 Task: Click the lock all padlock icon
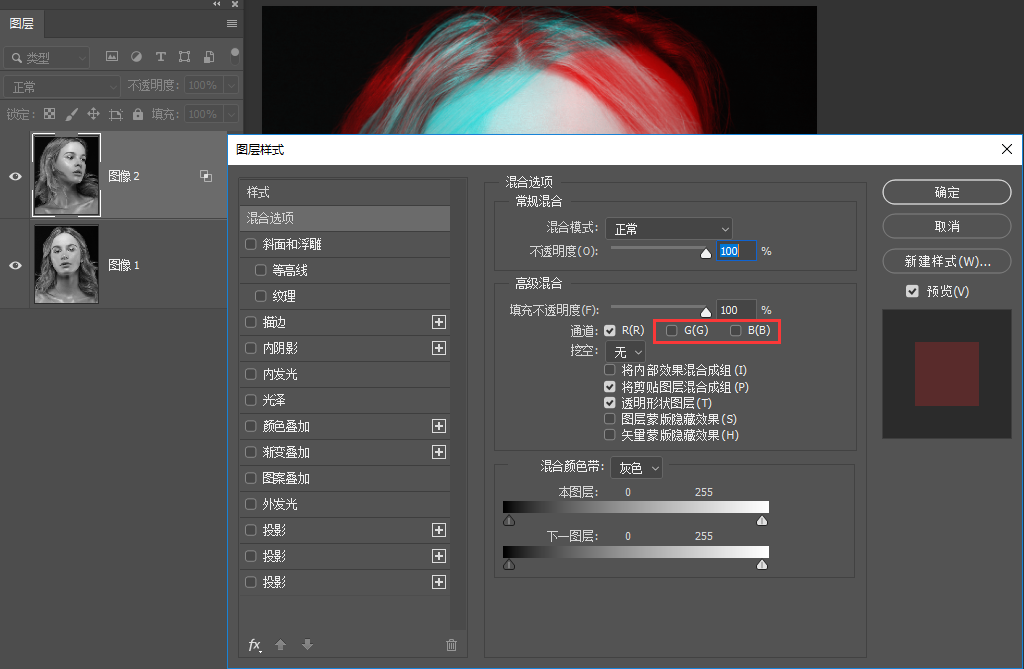[x=138, y=114]
